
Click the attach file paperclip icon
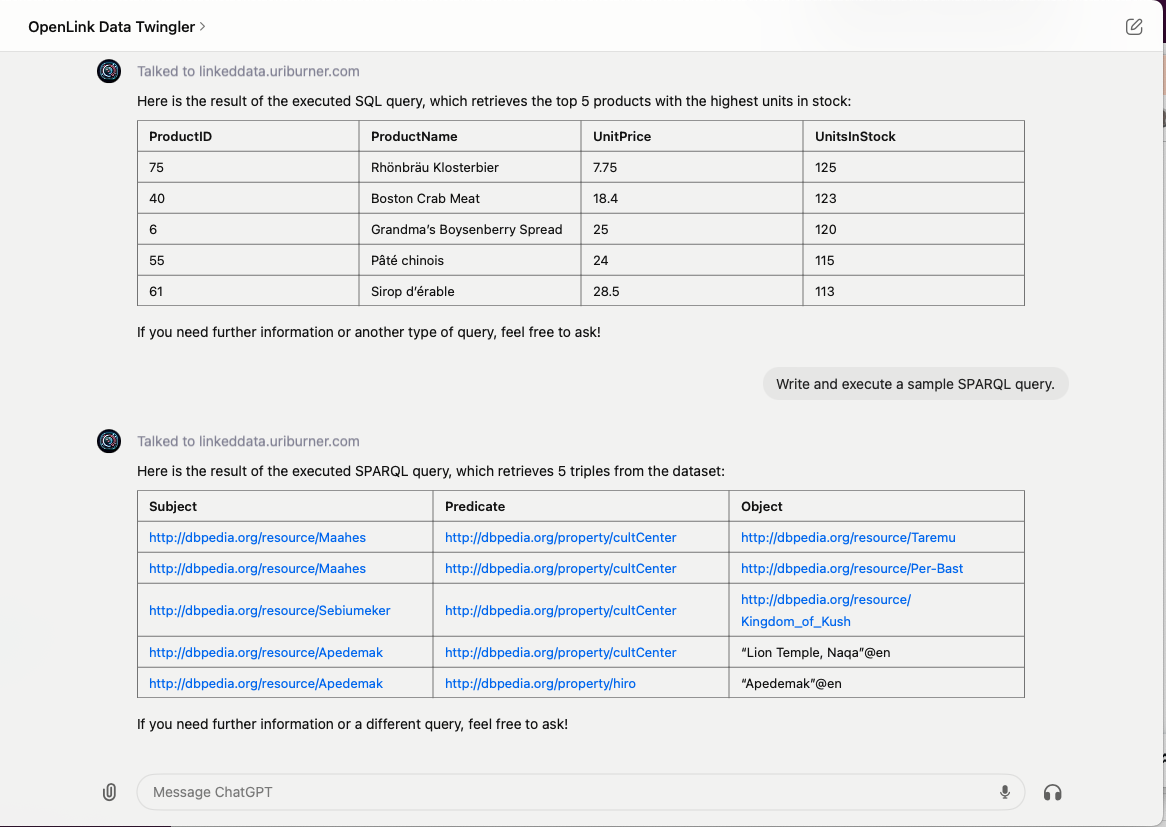(109, 792)
